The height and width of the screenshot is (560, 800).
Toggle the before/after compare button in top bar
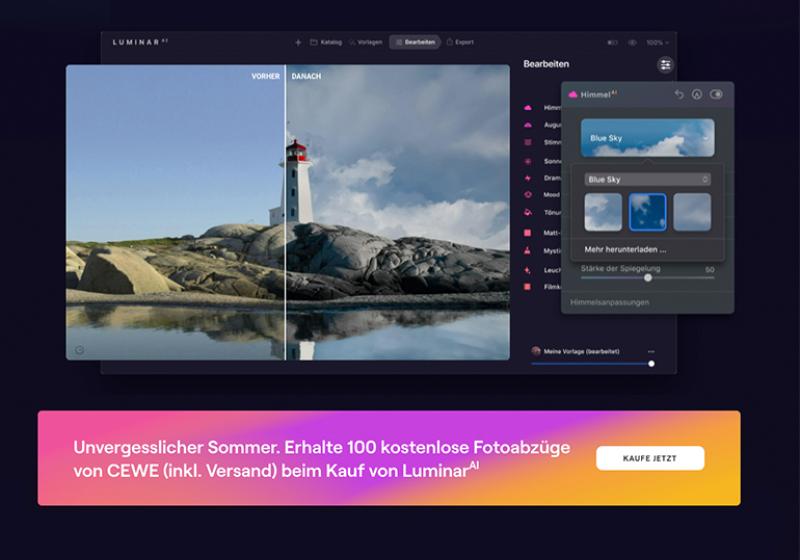coord(613,43)
